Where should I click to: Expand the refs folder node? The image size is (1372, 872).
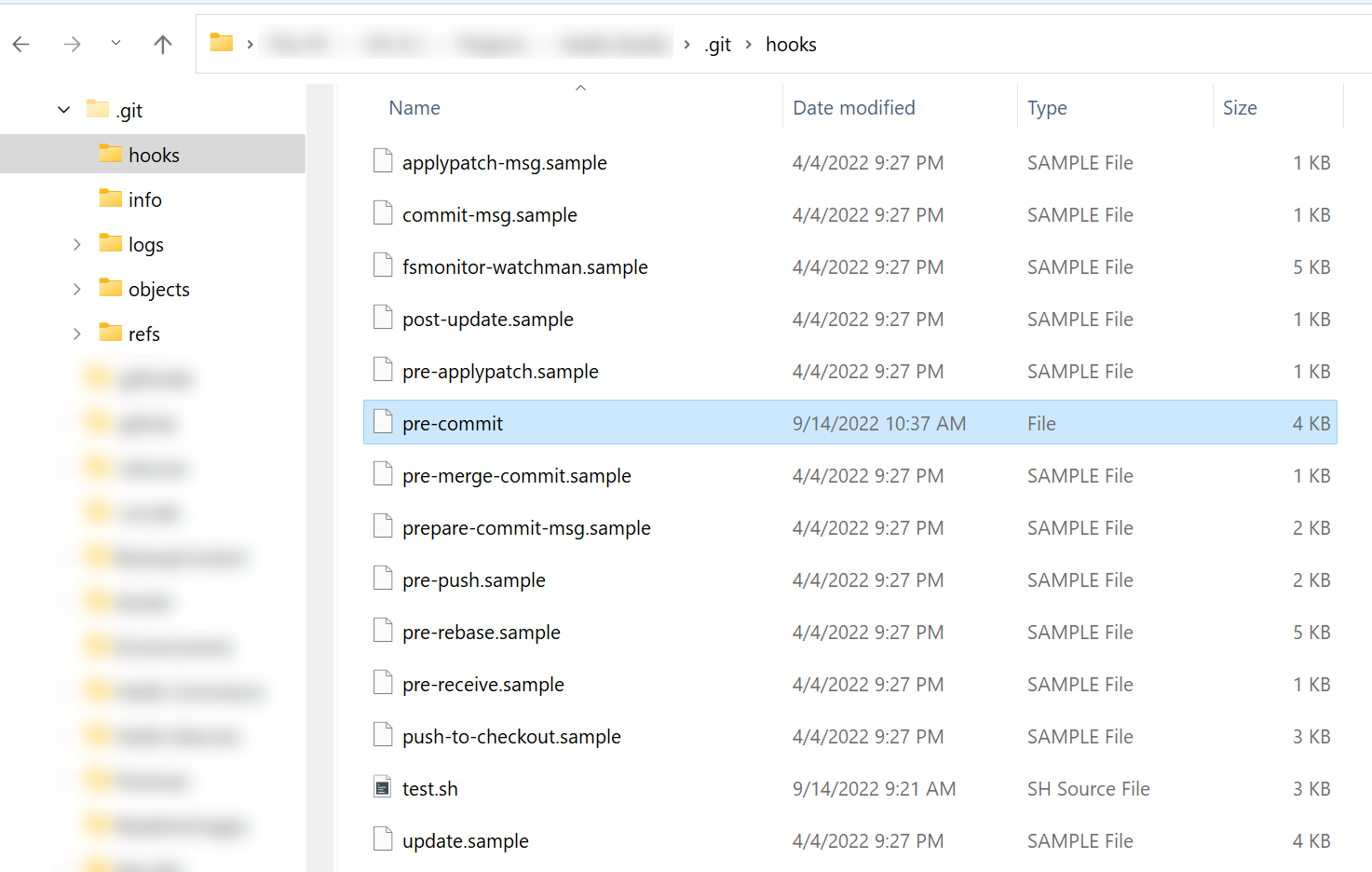pos(77,334)
